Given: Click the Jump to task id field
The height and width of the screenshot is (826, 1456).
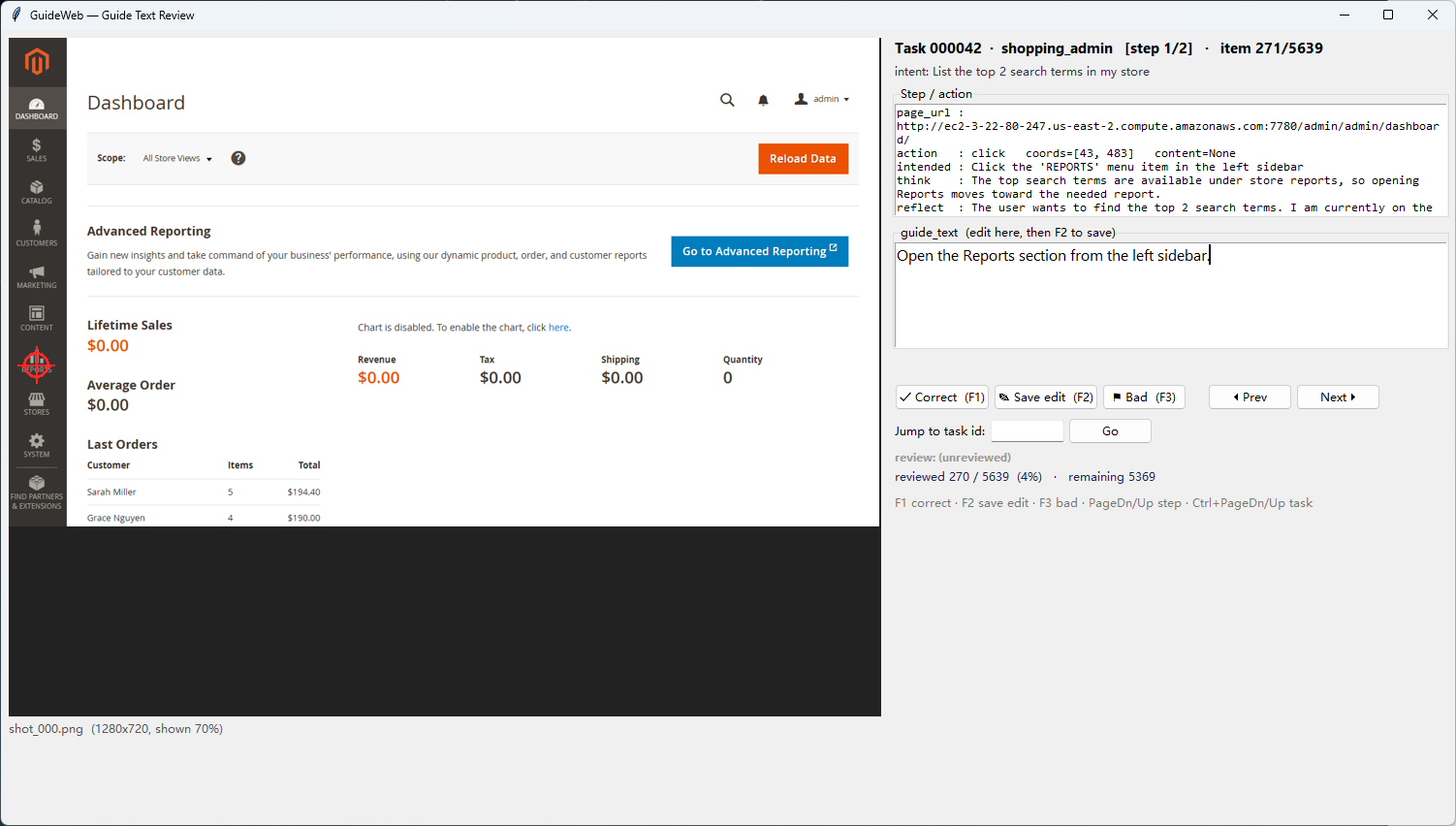Looking at the screenshot, I should click(x=1028, y=431).
